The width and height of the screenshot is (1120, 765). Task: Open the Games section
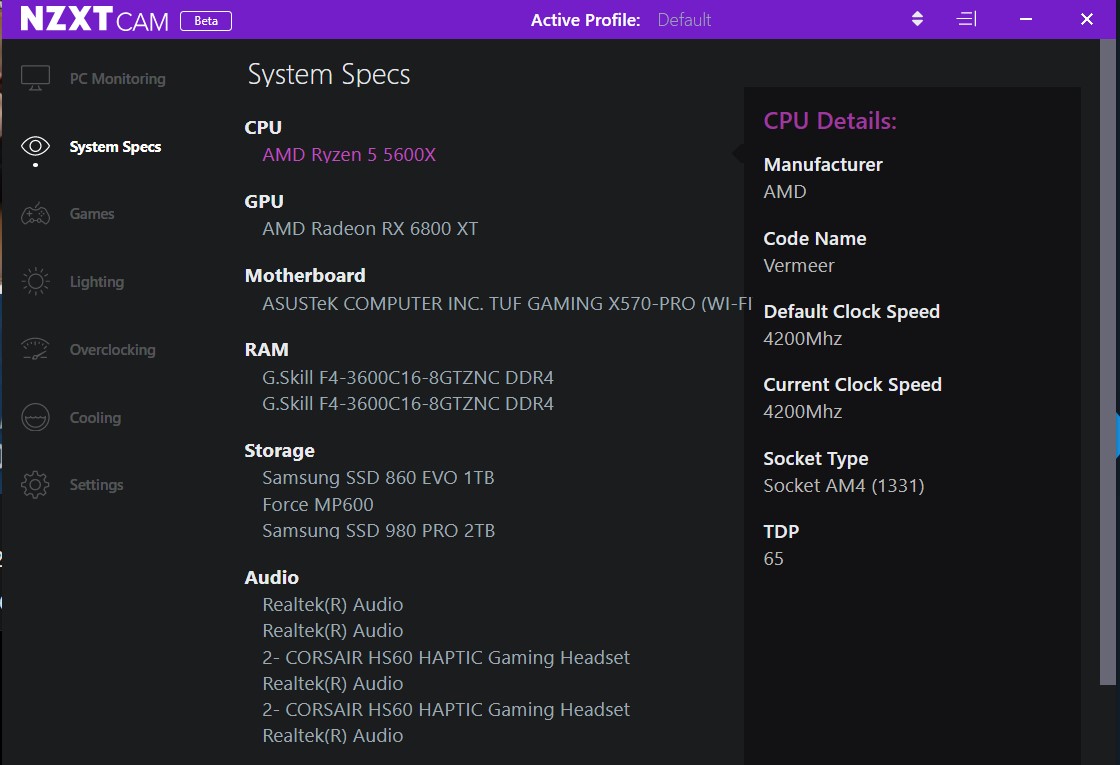(x=91, y=214)
